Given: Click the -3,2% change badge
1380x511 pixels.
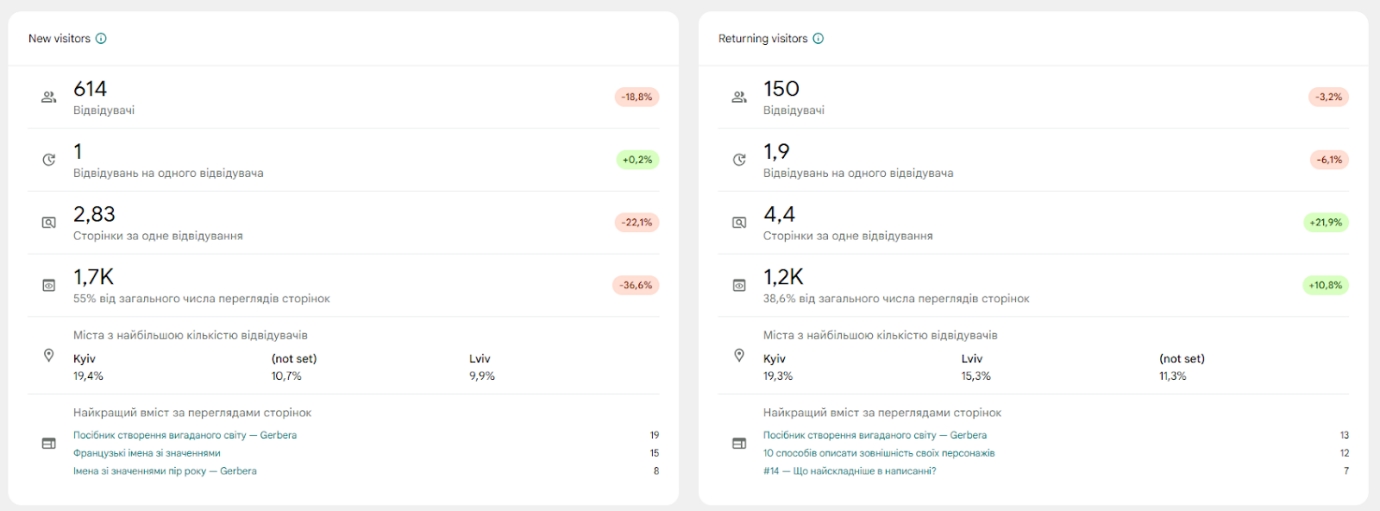Looking at the screenshot, I should click(x=1329, y=97).
